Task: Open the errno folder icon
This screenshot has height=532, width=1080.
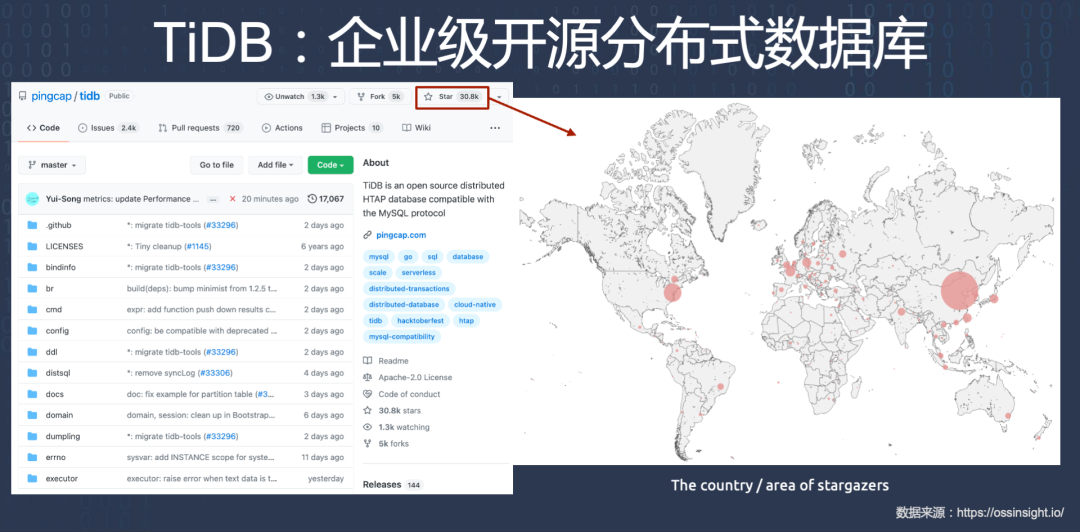Action: pos(32,458)
